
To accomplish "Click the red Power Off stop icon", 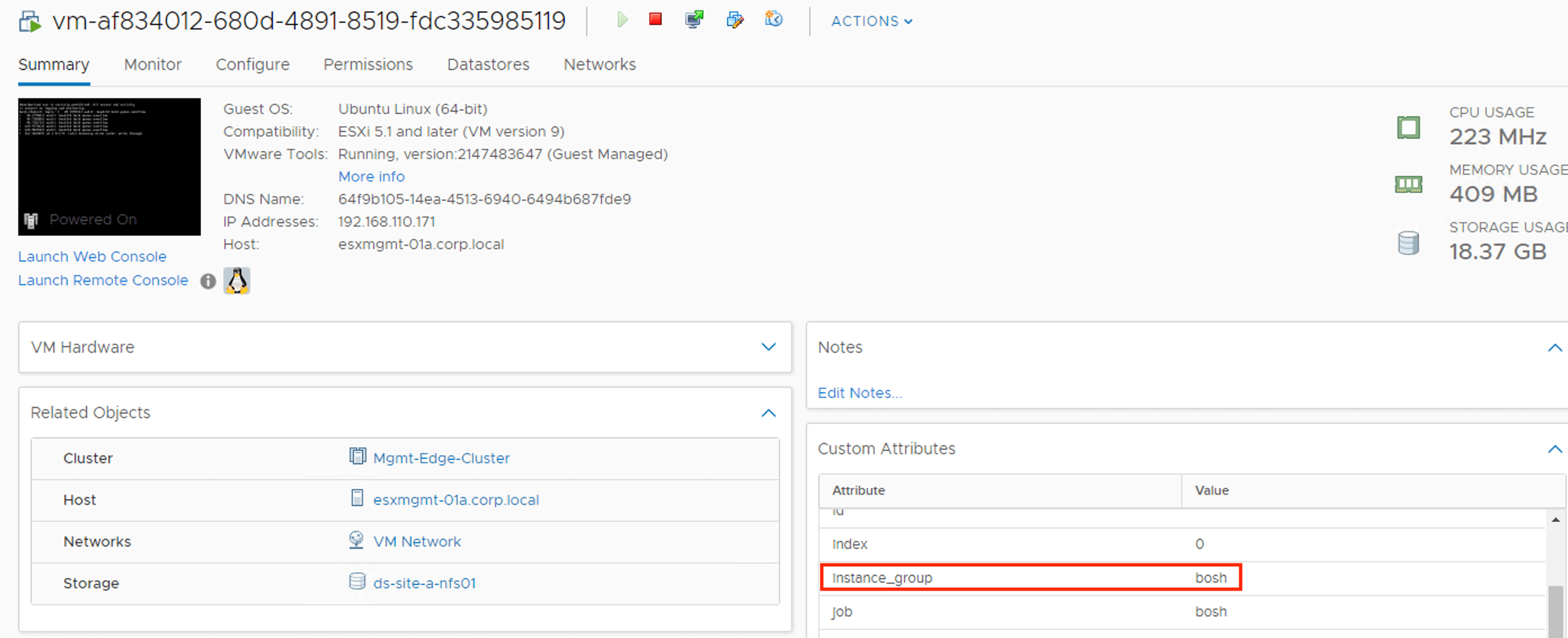I will 655,20.
